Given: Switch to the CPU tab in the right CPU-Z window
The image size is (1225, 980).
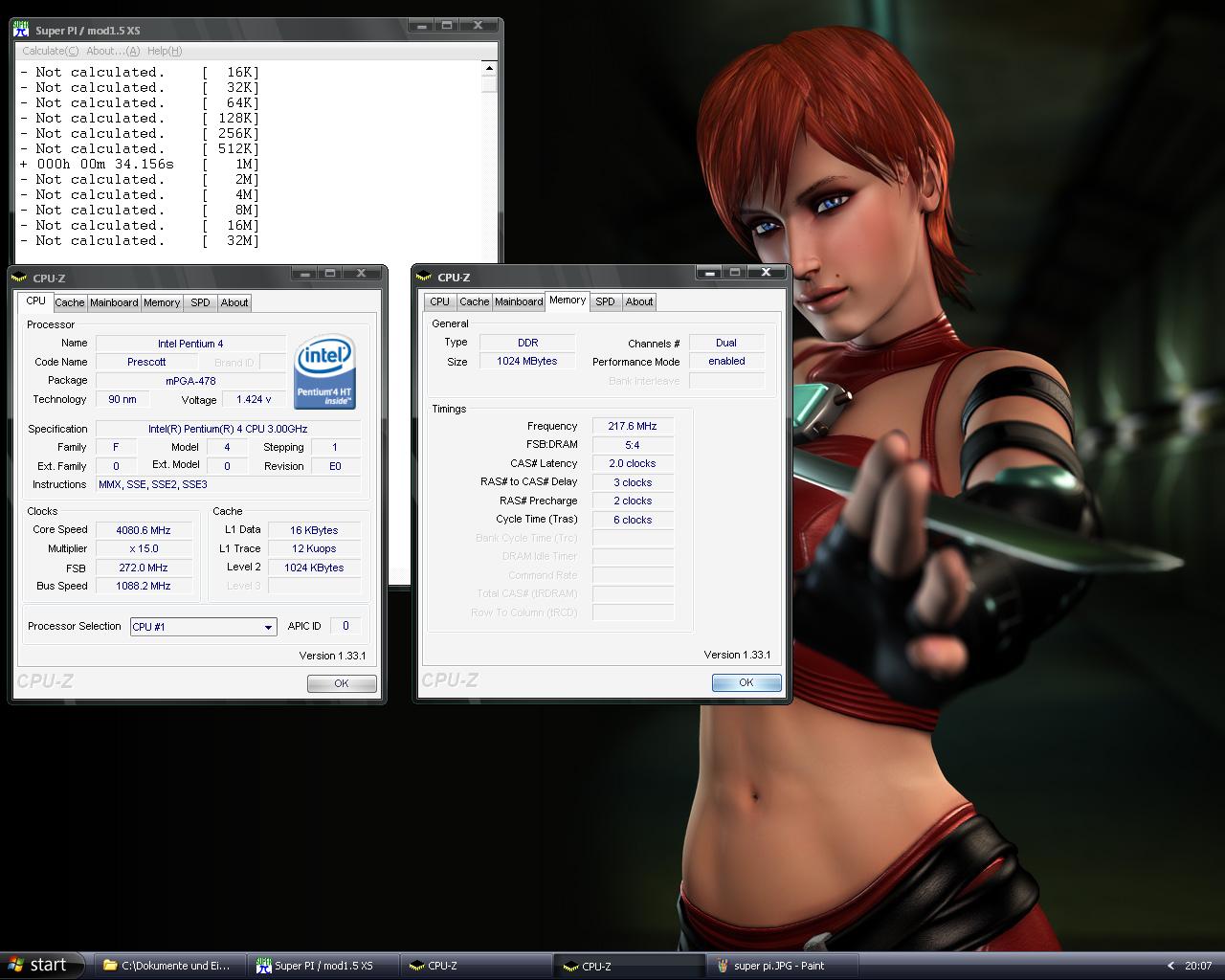Looking at the screenshot, I should (x=439, y=301).
